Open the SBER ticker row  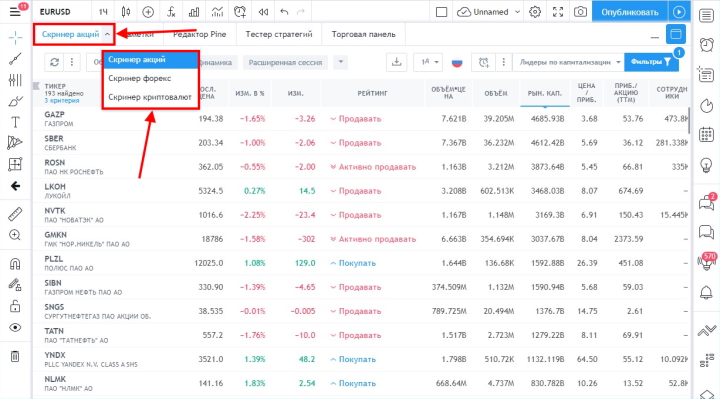tap(360, 143)
